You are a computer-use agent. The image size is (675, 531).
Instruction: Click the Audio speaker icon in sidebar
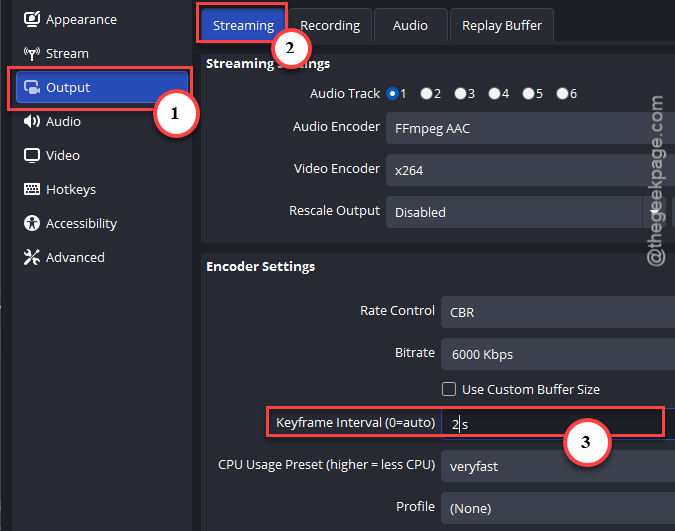coord(32,121)
